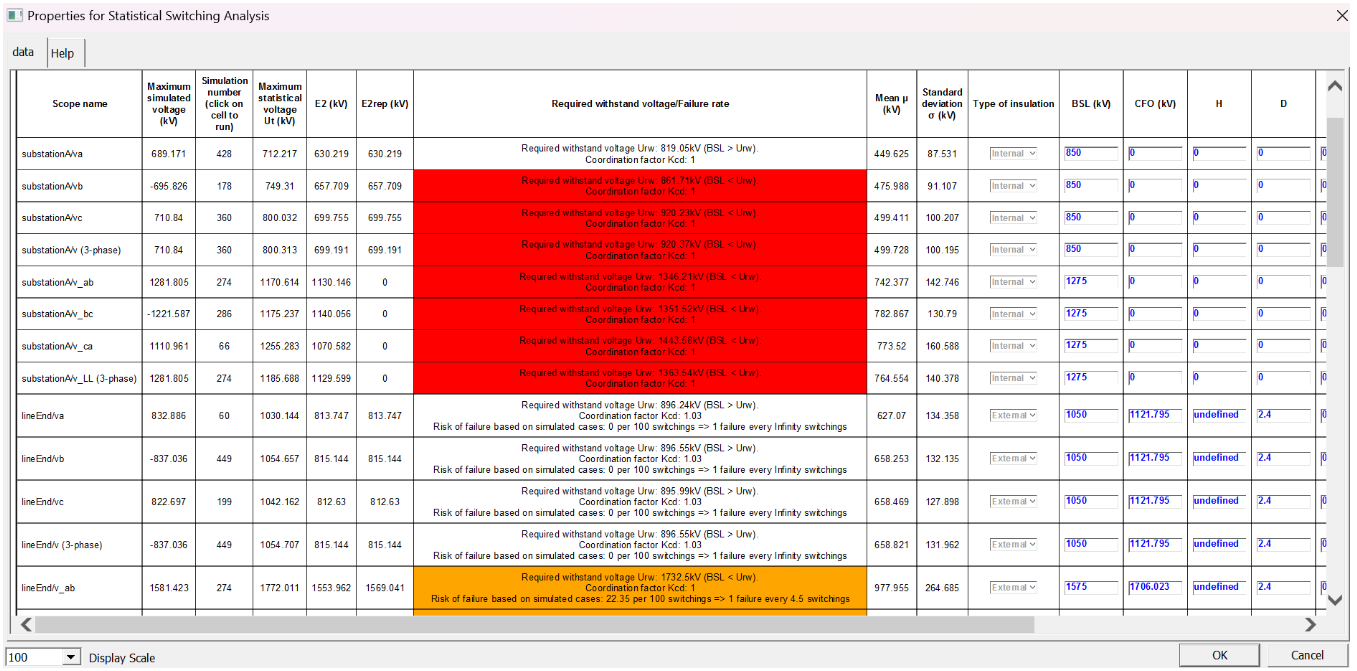
Task: Edit the BSL field showing 1575
Action: [1090, 587]
